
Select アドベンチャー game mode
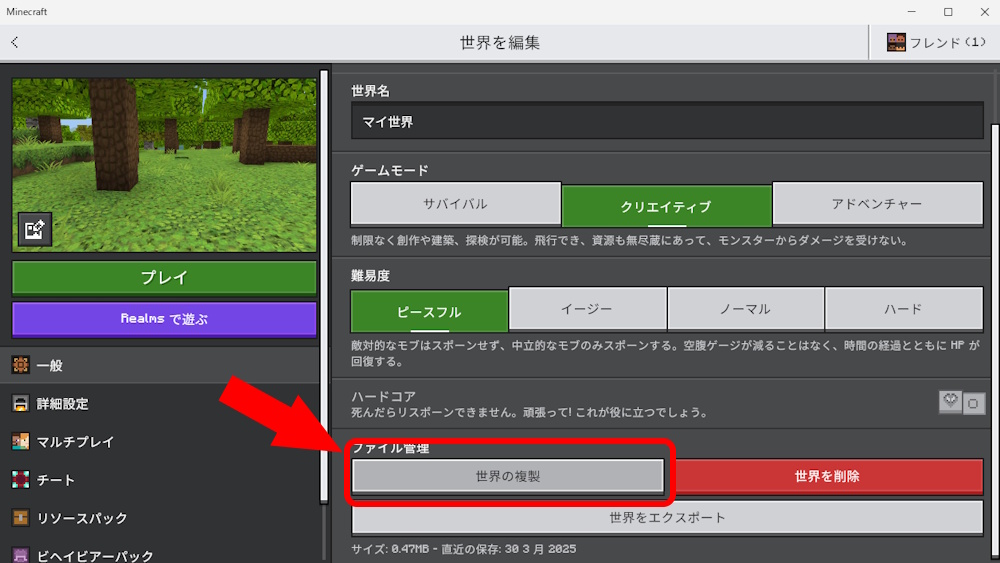(x=878, y=204)
